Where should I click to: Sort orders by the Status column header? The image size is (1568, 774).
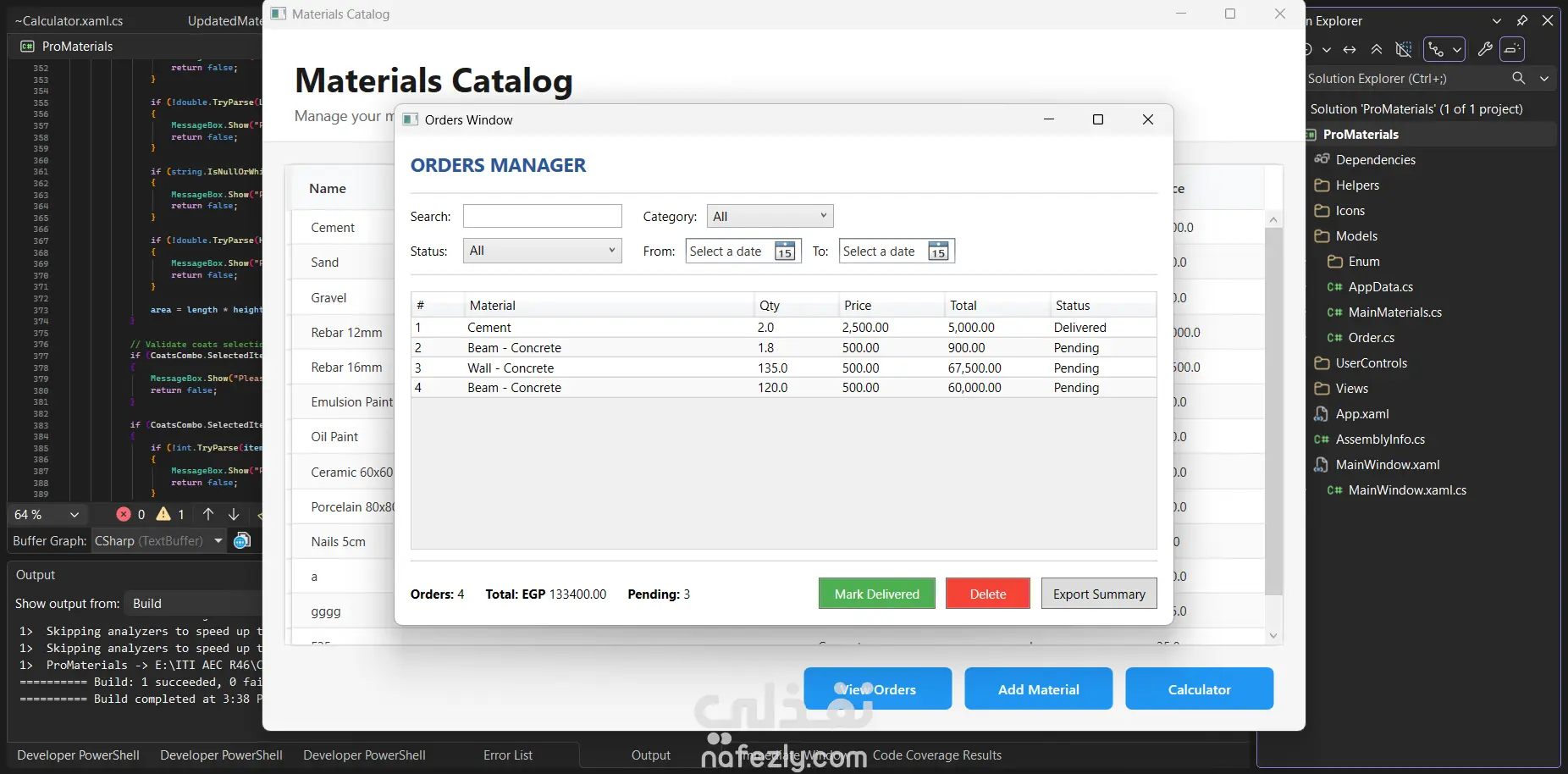[x=1102, y=306]
